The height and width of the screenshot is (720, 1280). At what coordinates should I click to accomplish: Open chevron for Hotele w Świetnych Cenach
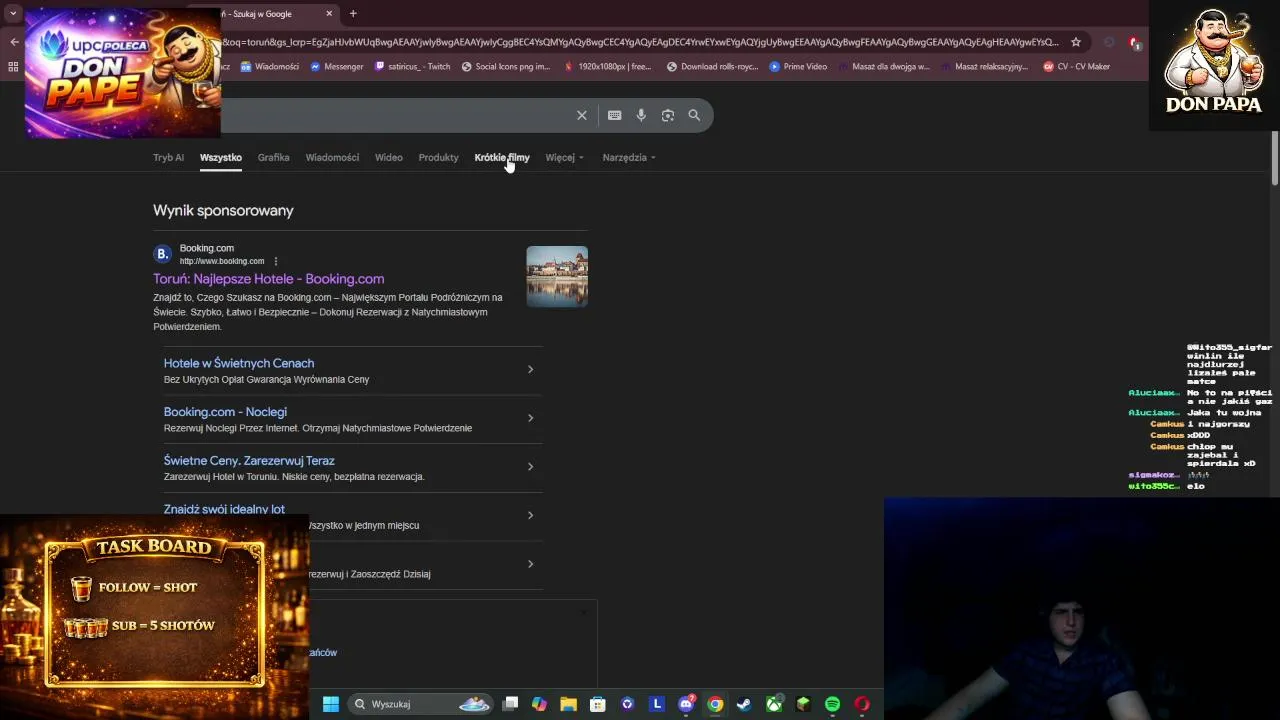coord(530,369)
